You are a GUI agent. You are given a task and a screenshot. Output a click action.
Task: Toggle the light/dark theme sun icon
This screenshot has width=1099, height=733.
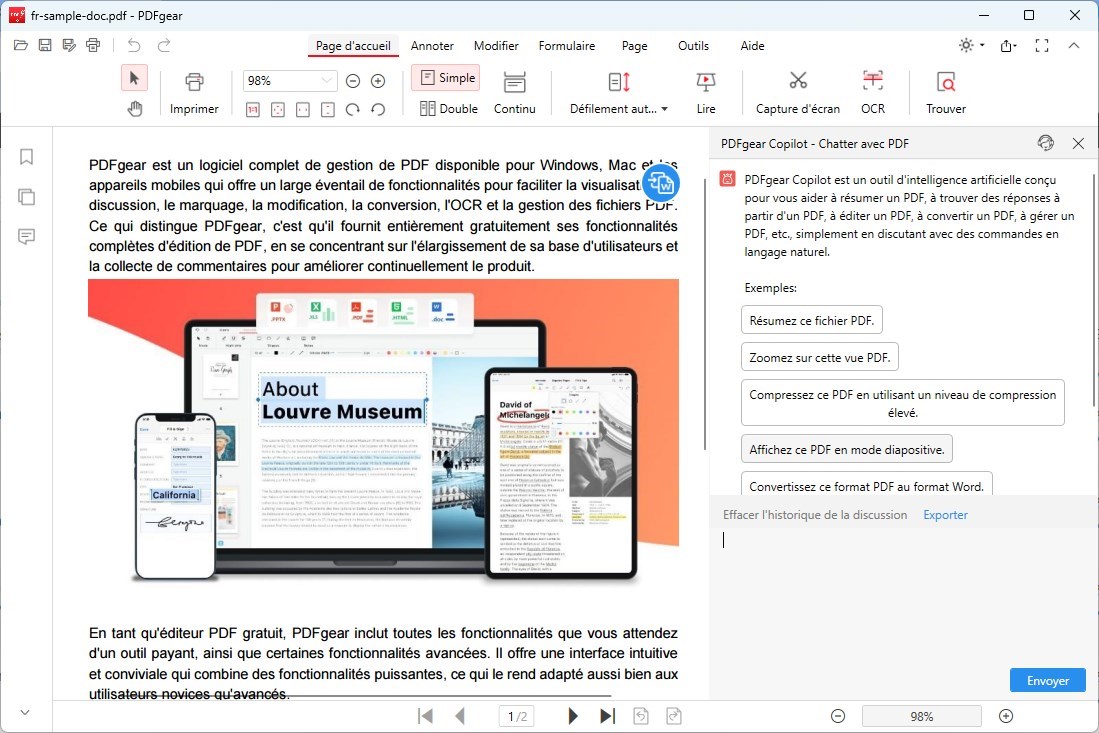(963, 45)
